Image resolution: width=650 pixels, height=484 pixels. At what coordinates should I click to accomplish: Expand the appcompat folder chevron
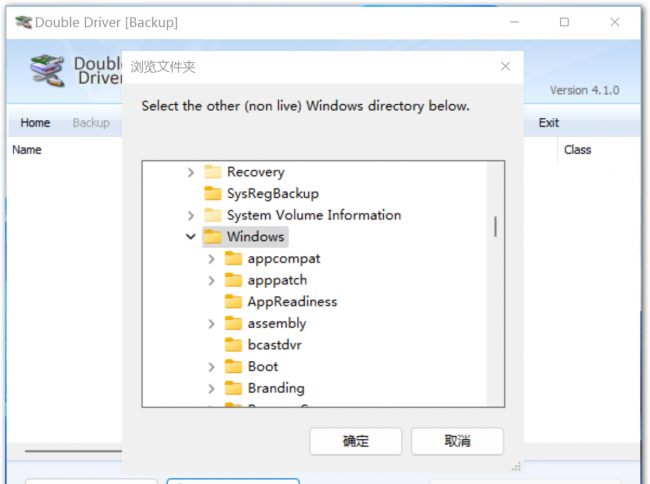211,259
